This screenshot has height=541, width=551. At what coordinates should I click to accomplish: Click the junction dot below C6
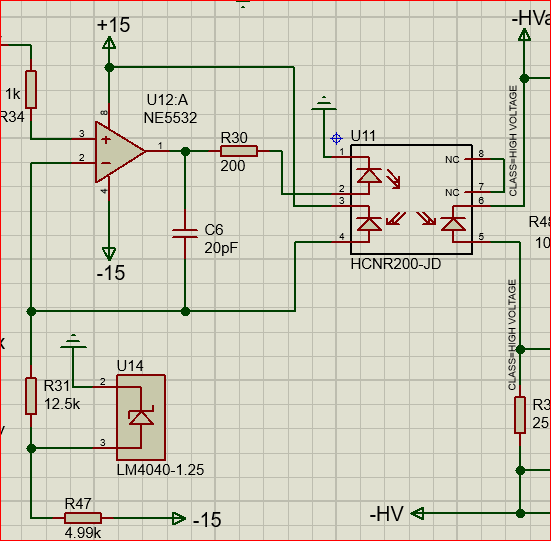click(x=185, y=311)
